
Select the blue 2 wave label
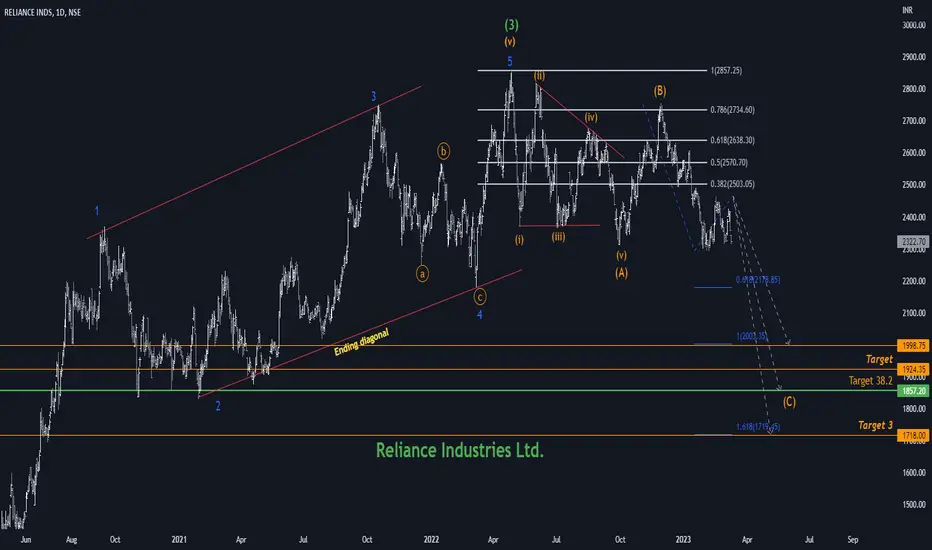218,406
